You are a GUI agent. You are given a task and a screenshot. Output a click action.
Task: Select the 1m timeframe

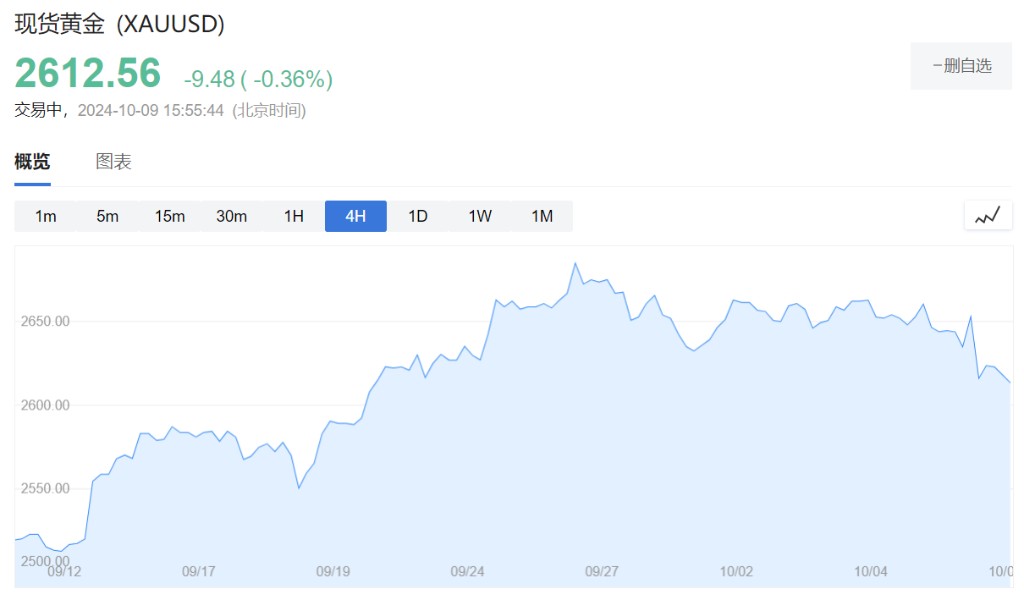point(46,216)
